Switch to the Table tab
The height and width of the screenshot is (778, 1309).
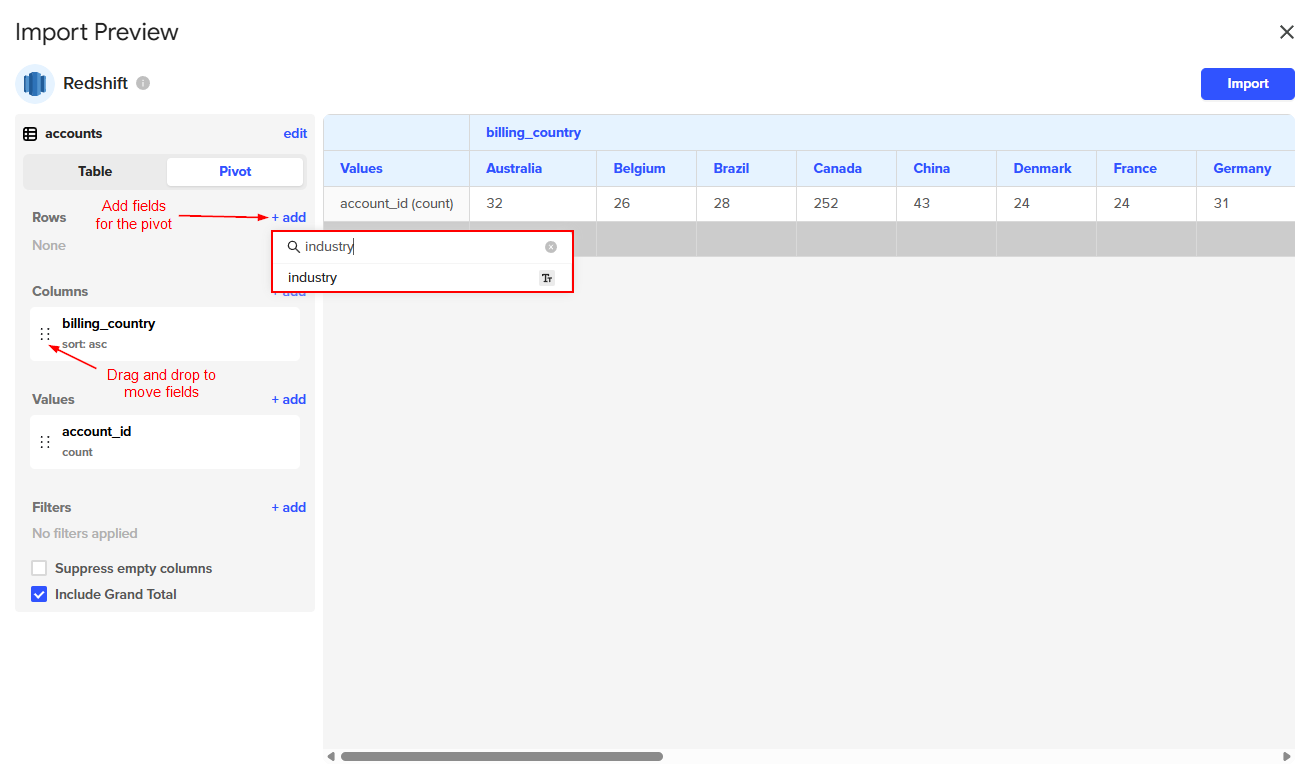pyautogui.click(x=95, y=171)
